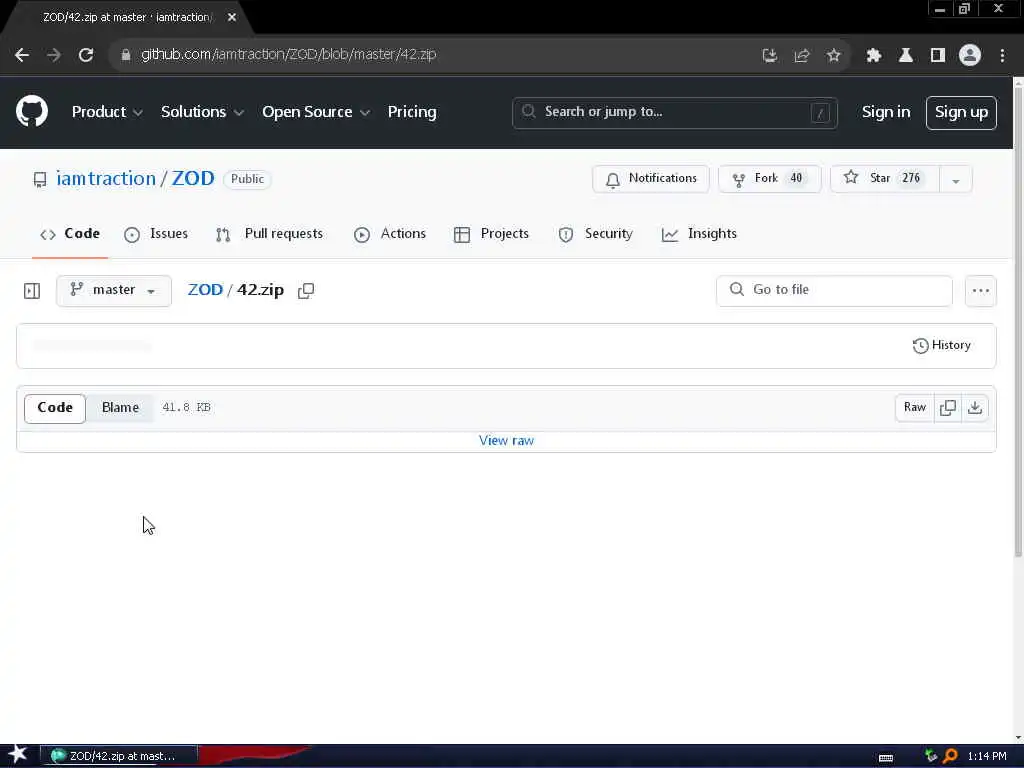The image size is (1024, 768).
Task: Click the keyboard tray icon
Action: coord(886,758)
